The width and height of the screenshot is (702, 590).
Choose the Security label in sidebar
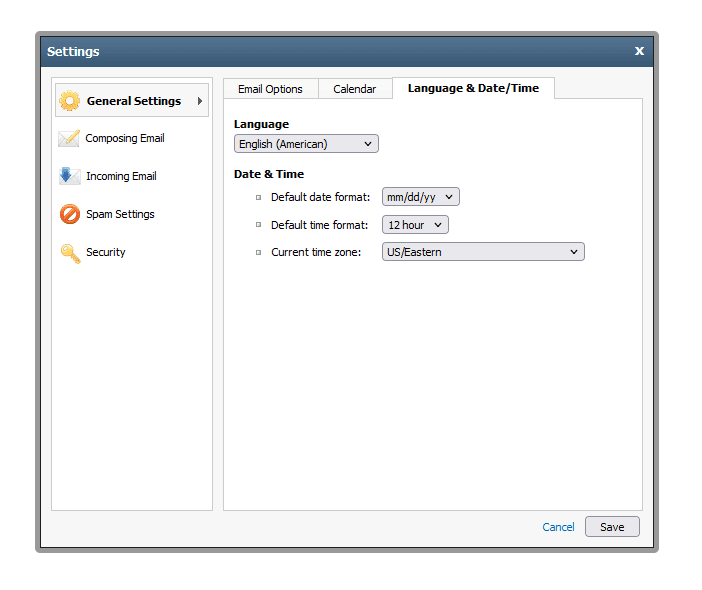coord(106,253)
